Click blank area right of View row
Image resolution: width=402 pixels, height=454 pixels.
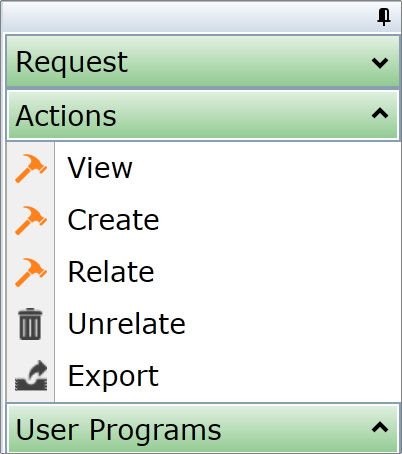267,168
